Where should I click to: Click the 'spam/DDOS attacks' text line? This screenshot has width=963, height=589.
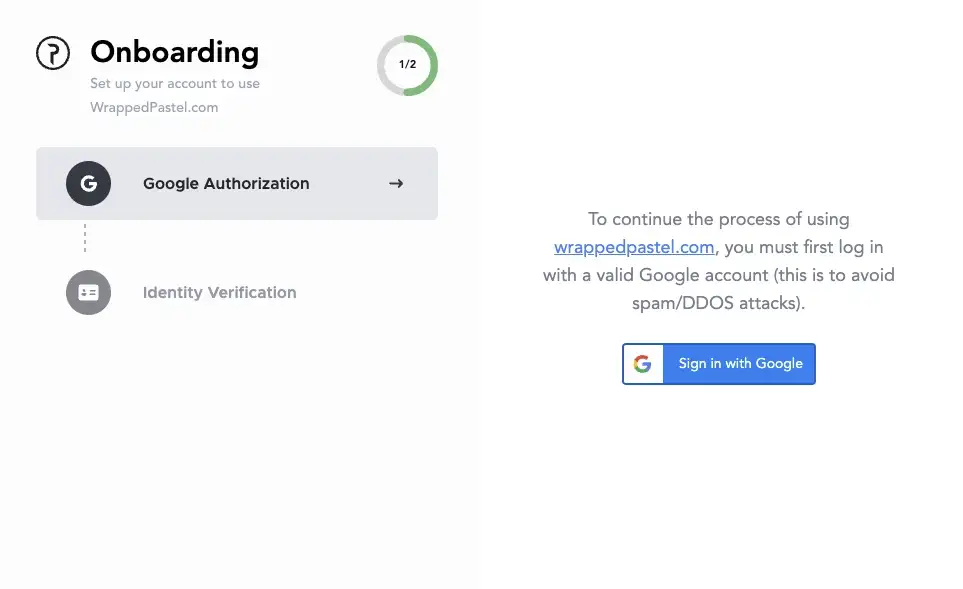718,303
